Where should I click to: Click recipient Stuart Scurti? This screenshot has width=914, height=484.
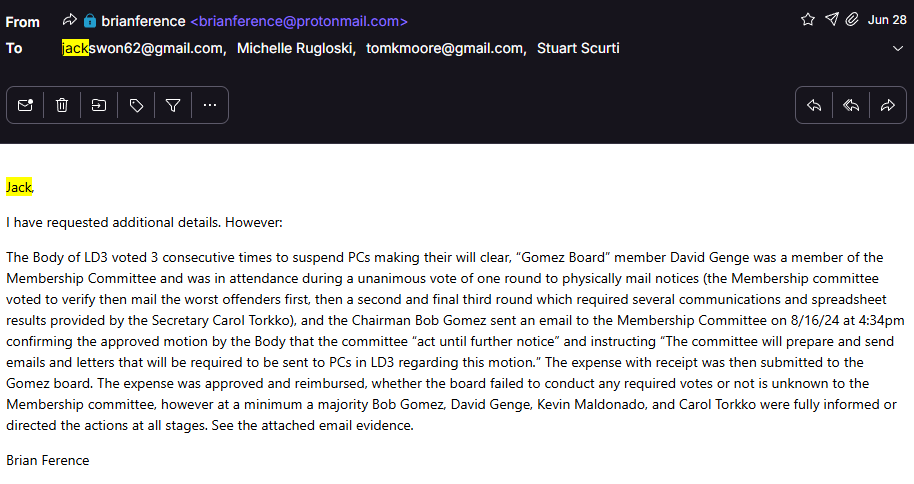coord(578,48)
